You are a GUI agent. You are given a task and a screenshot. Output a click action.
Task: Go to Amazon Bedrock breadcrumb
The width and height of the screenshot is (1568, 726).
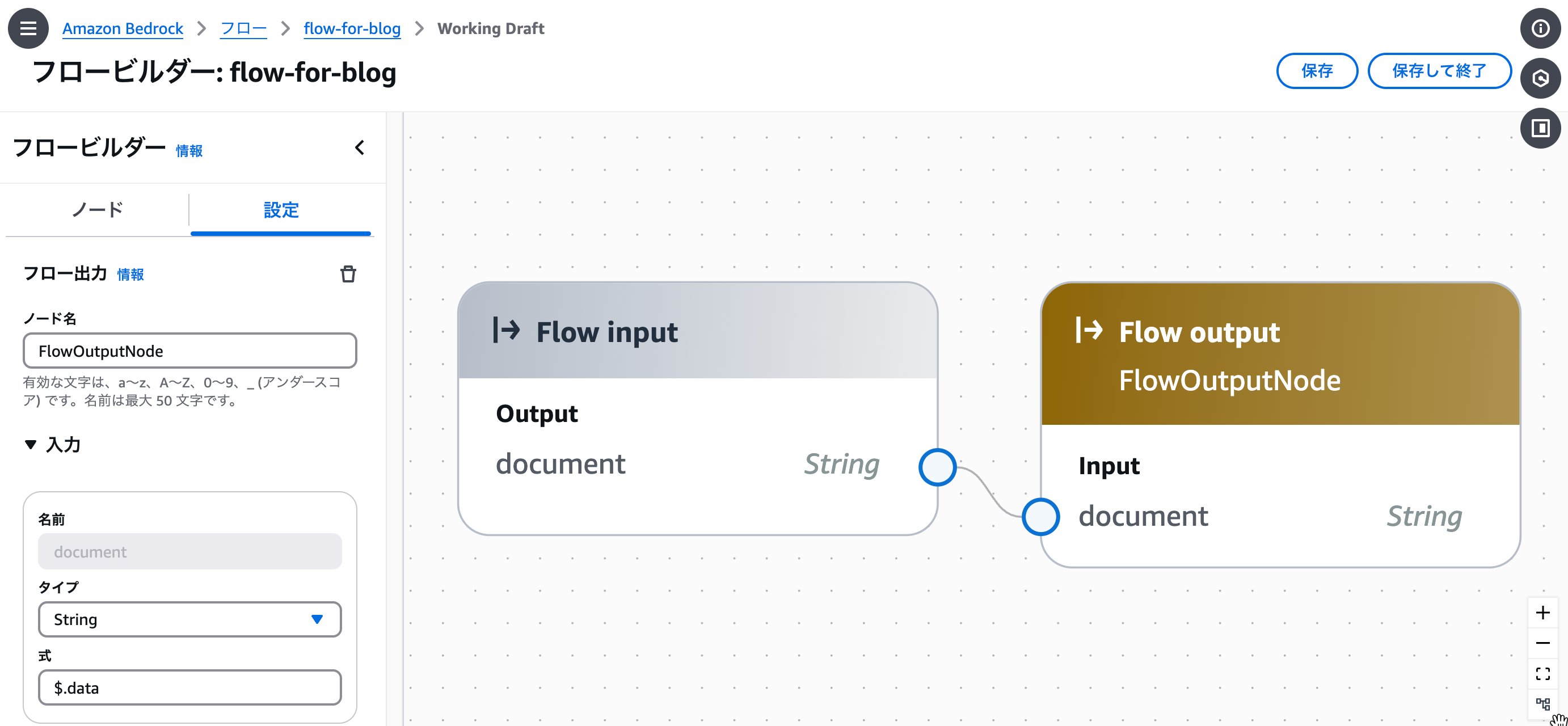point(123,28)
